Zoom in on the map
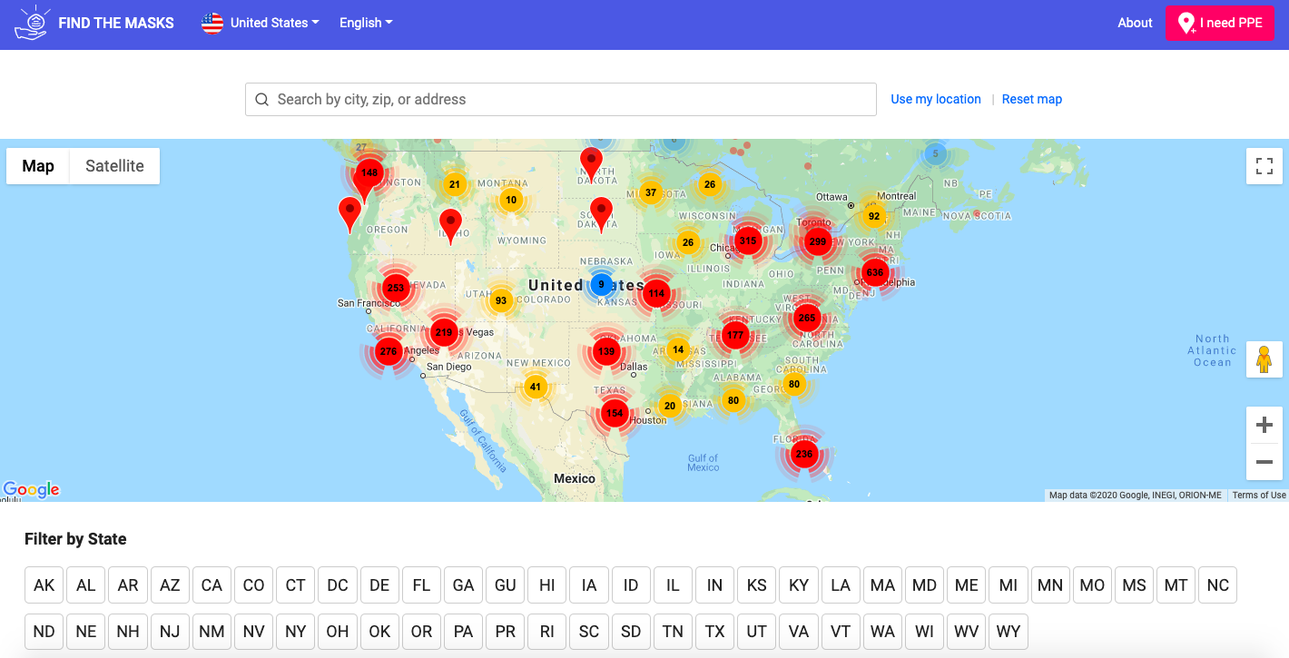Viewport: 1289px width, 658px height. 1264,425
